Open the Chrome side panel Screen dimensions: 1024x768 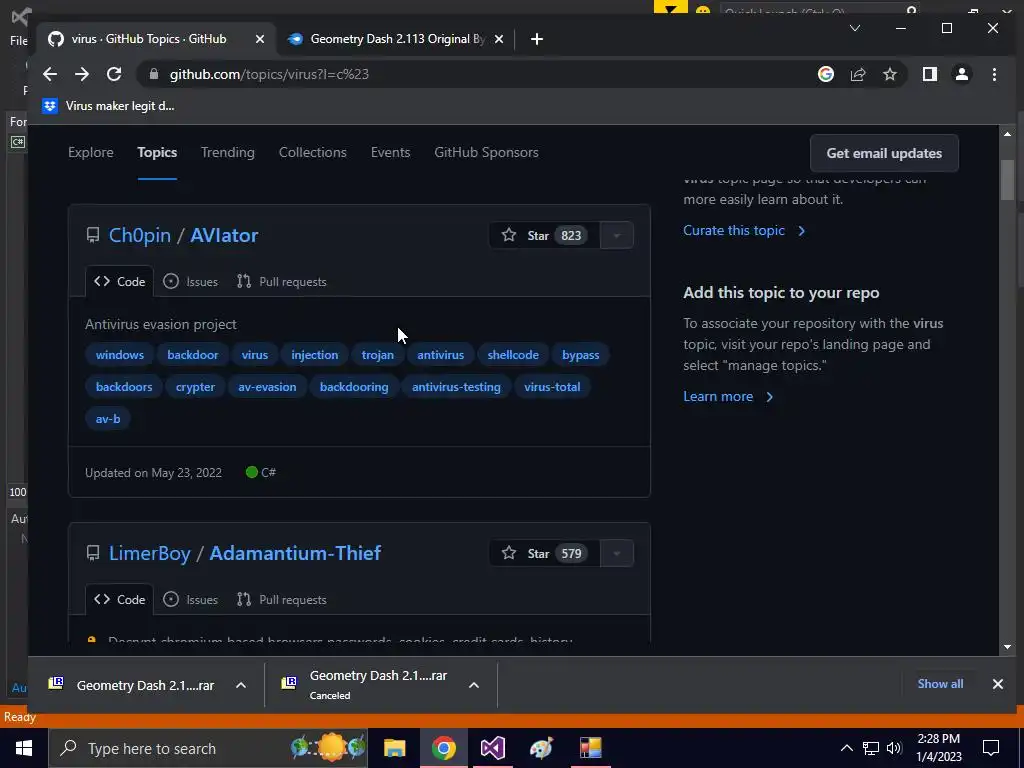click(930, 74)
